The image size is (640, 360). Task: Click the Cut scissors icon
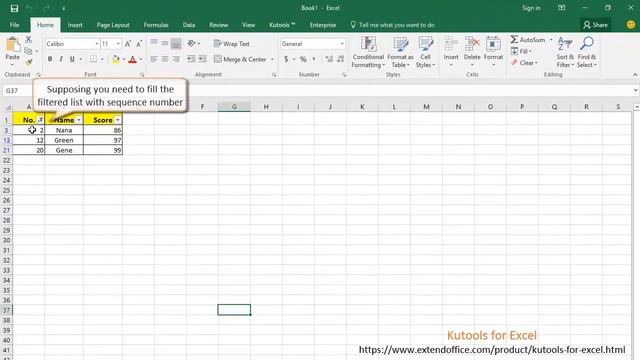(28, 40)
